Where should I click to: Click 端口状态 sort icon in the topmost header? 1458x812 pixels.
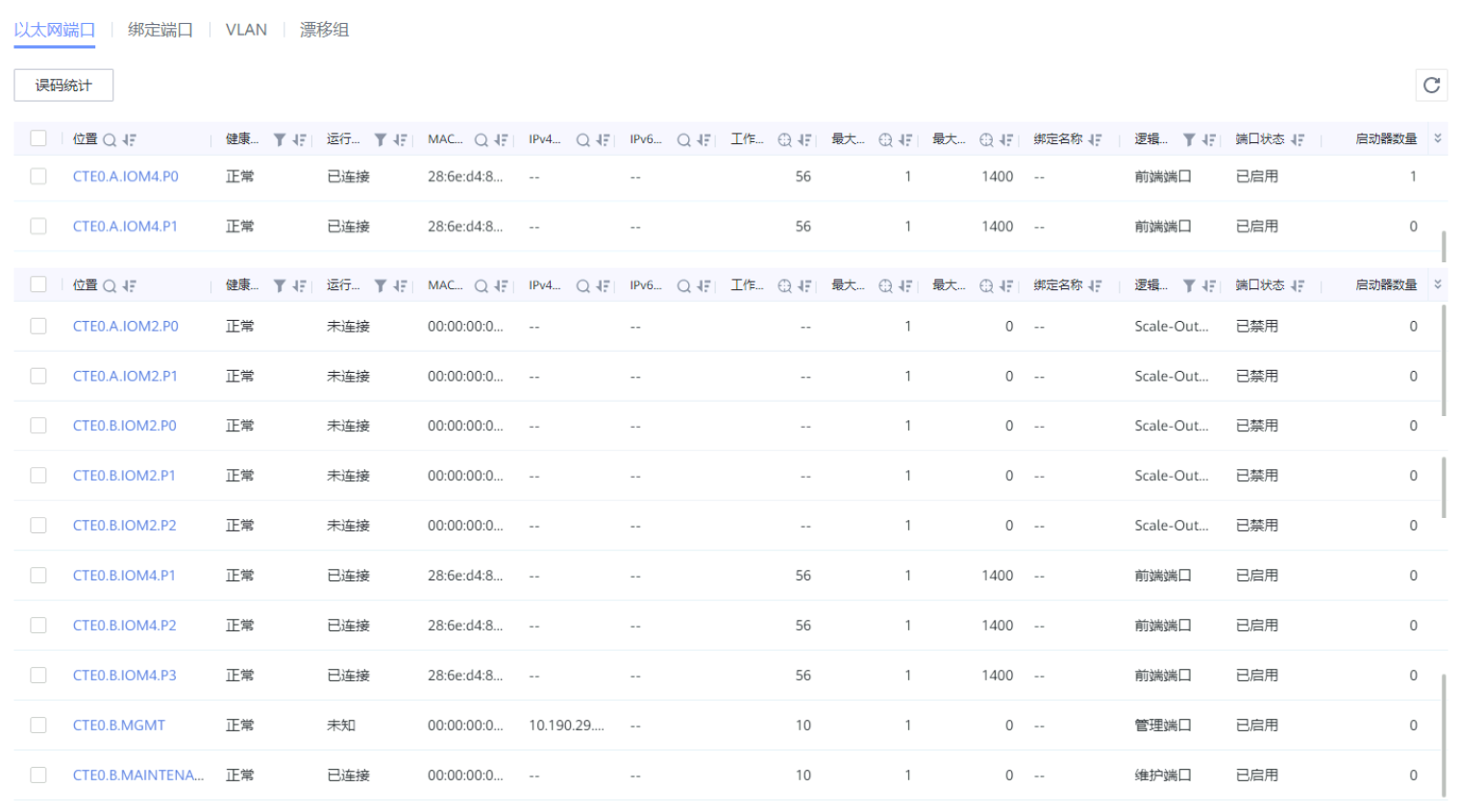click(1297, 140)
